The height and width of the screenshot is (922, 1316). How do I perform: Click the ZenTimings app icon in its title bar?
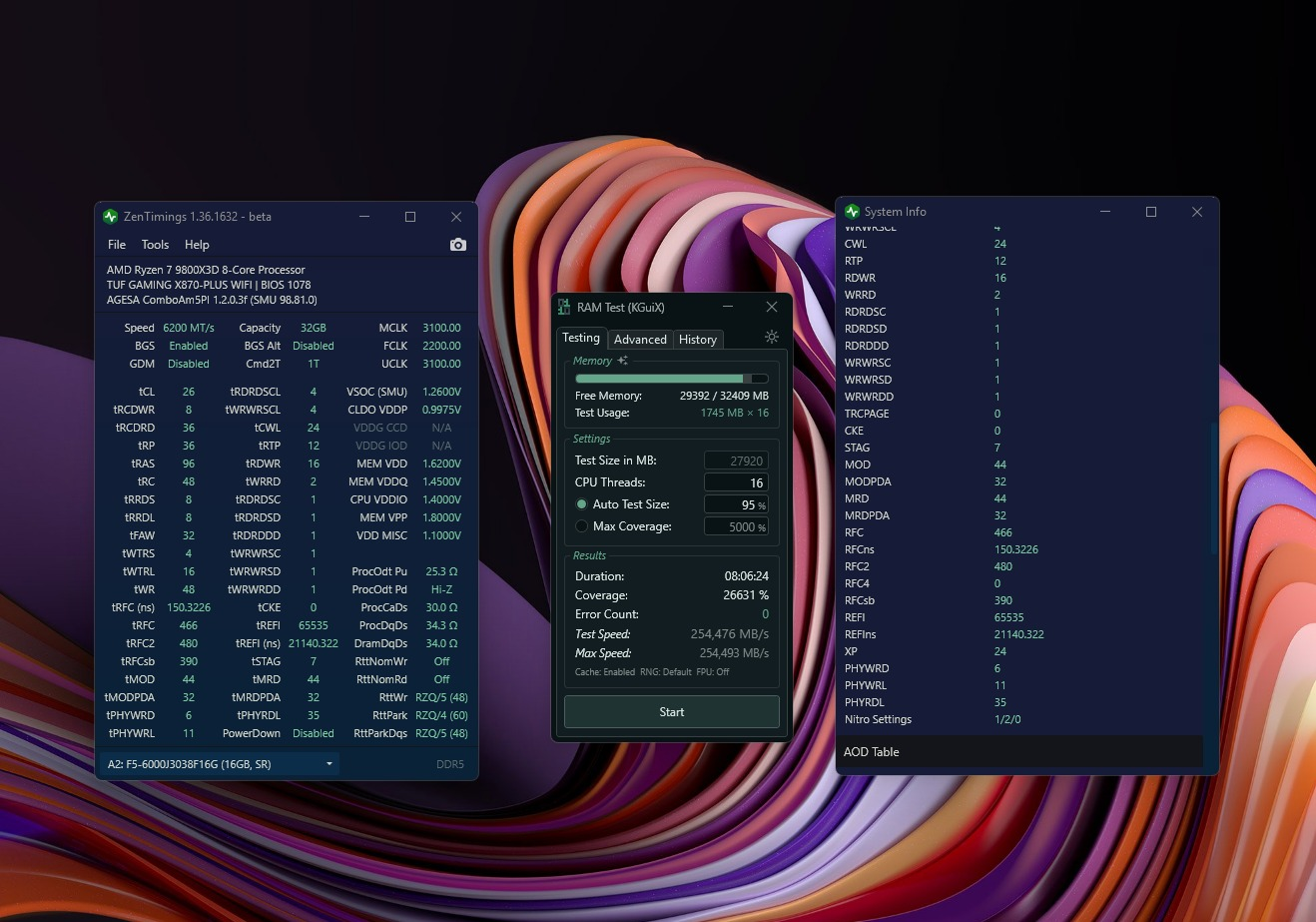tap(110, 217)
